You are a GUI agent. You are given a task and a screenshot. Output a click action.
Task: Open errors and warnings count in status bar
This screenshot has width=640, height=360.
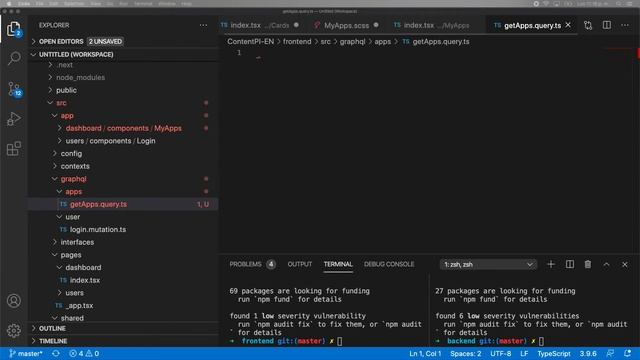84,353
